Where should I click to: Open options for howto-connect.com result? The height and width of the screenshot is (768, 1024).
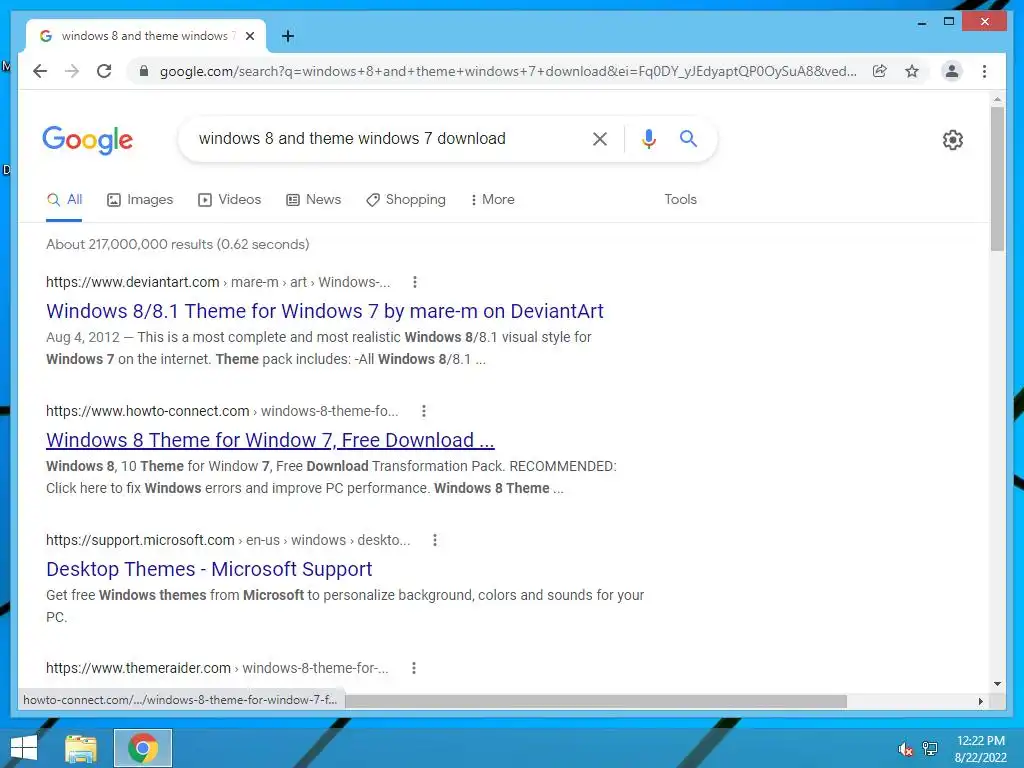[424, 411]
